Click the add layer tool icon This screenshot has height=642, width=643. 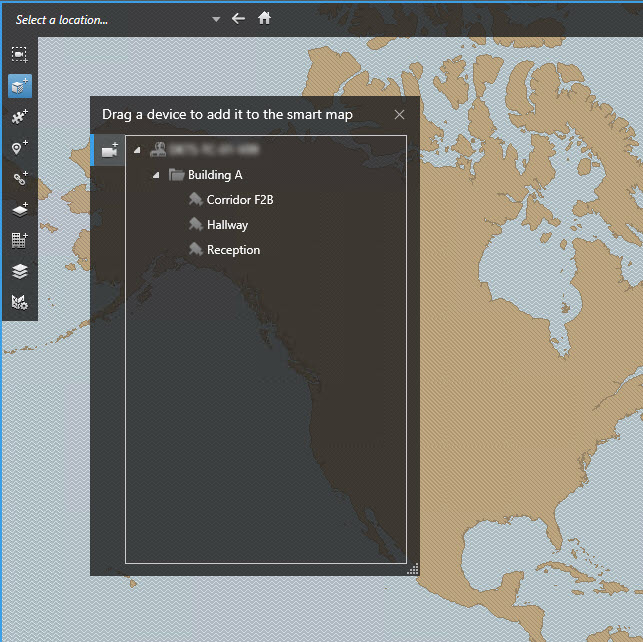tap(20, 210)
